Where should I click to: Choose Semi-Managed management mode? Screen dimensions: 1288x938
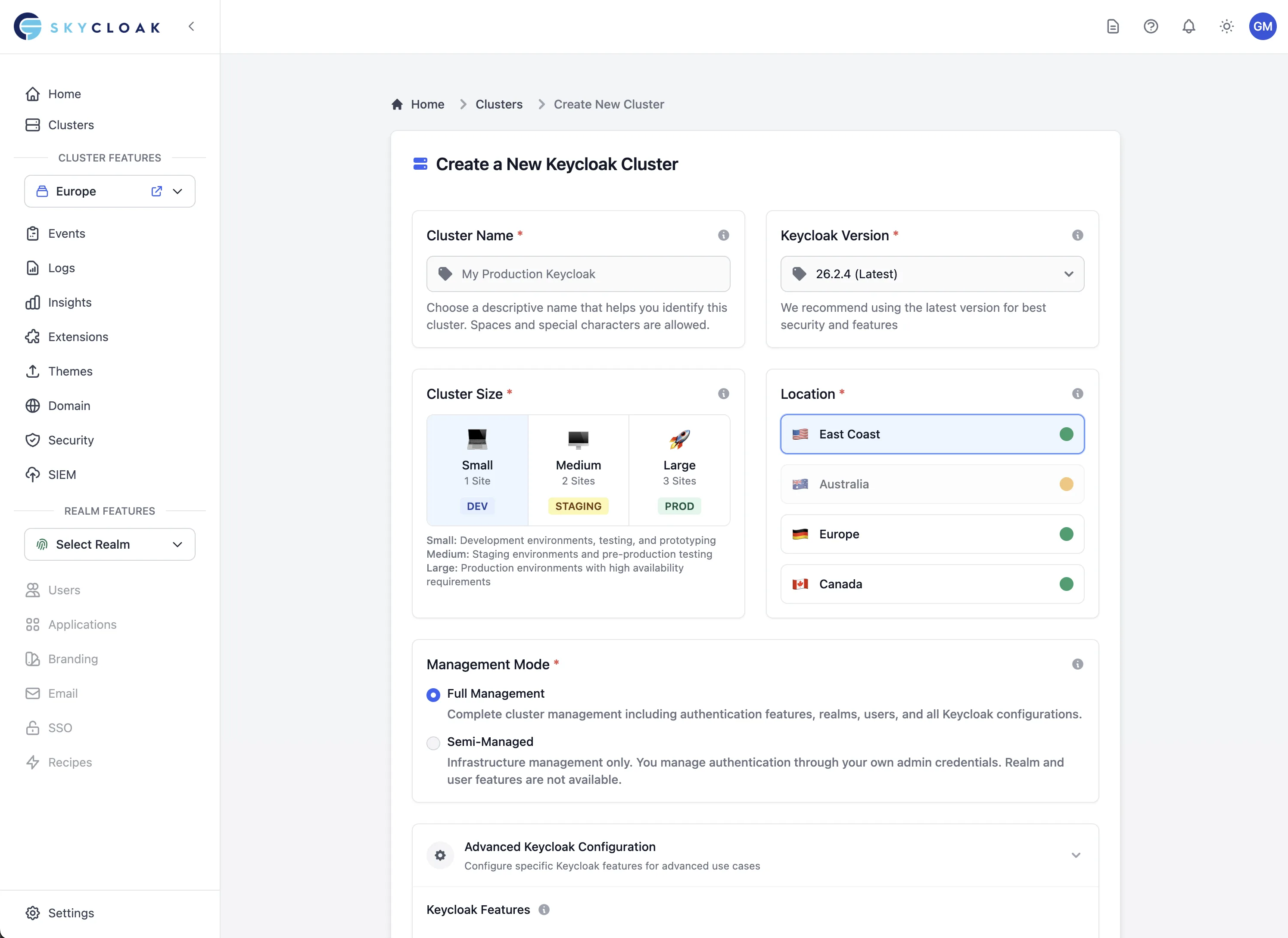433,742
